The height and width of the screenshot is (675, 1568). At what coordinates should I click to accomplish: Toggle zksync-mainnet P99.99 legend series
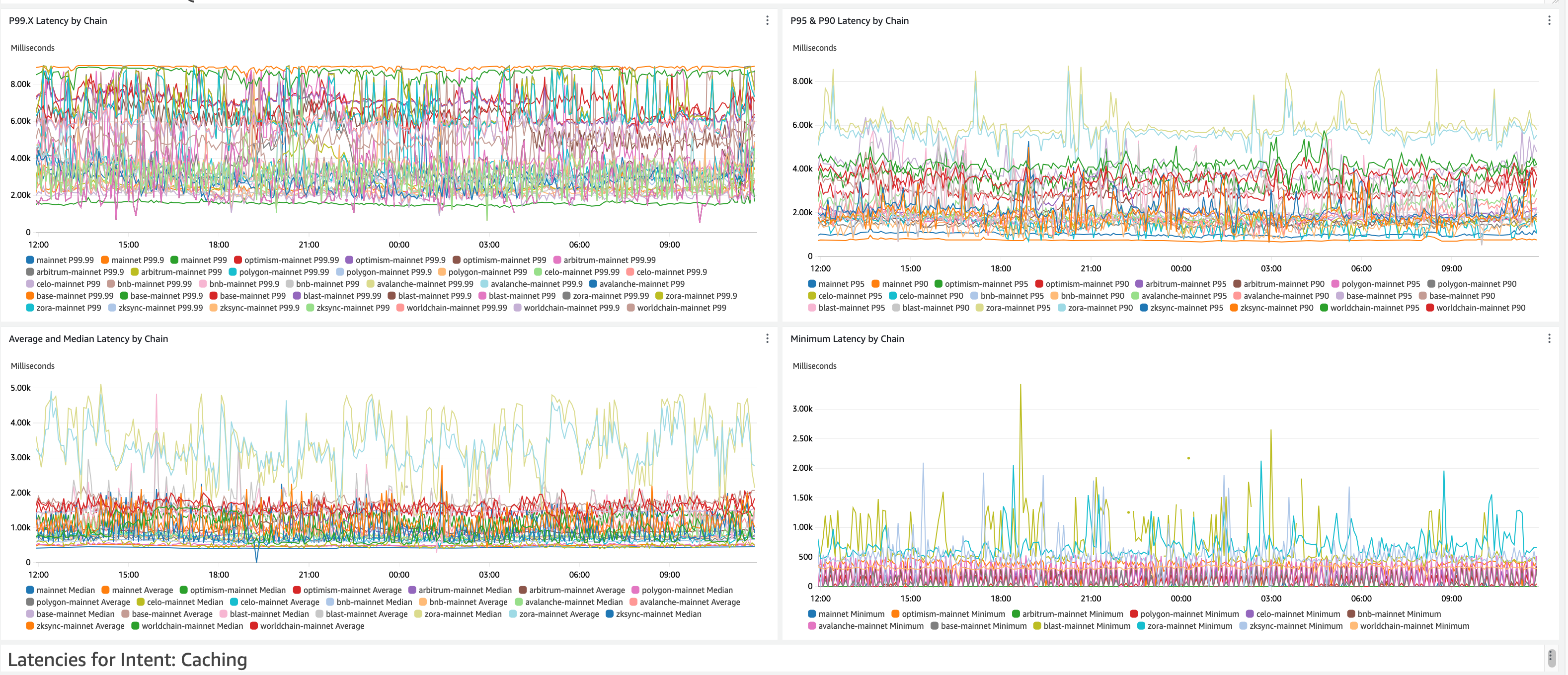[155, 308]
